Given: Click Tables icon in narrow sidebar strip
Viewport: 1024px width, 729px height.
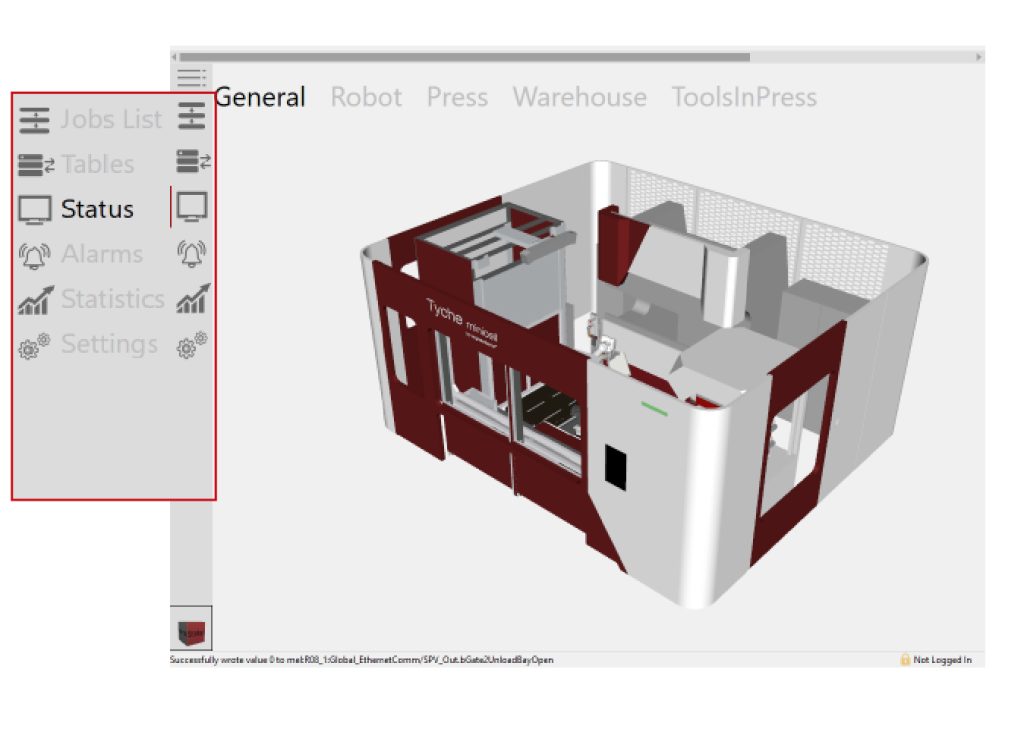Looking at the screenshot, I should pyautogui.click(x=192, y=162).
